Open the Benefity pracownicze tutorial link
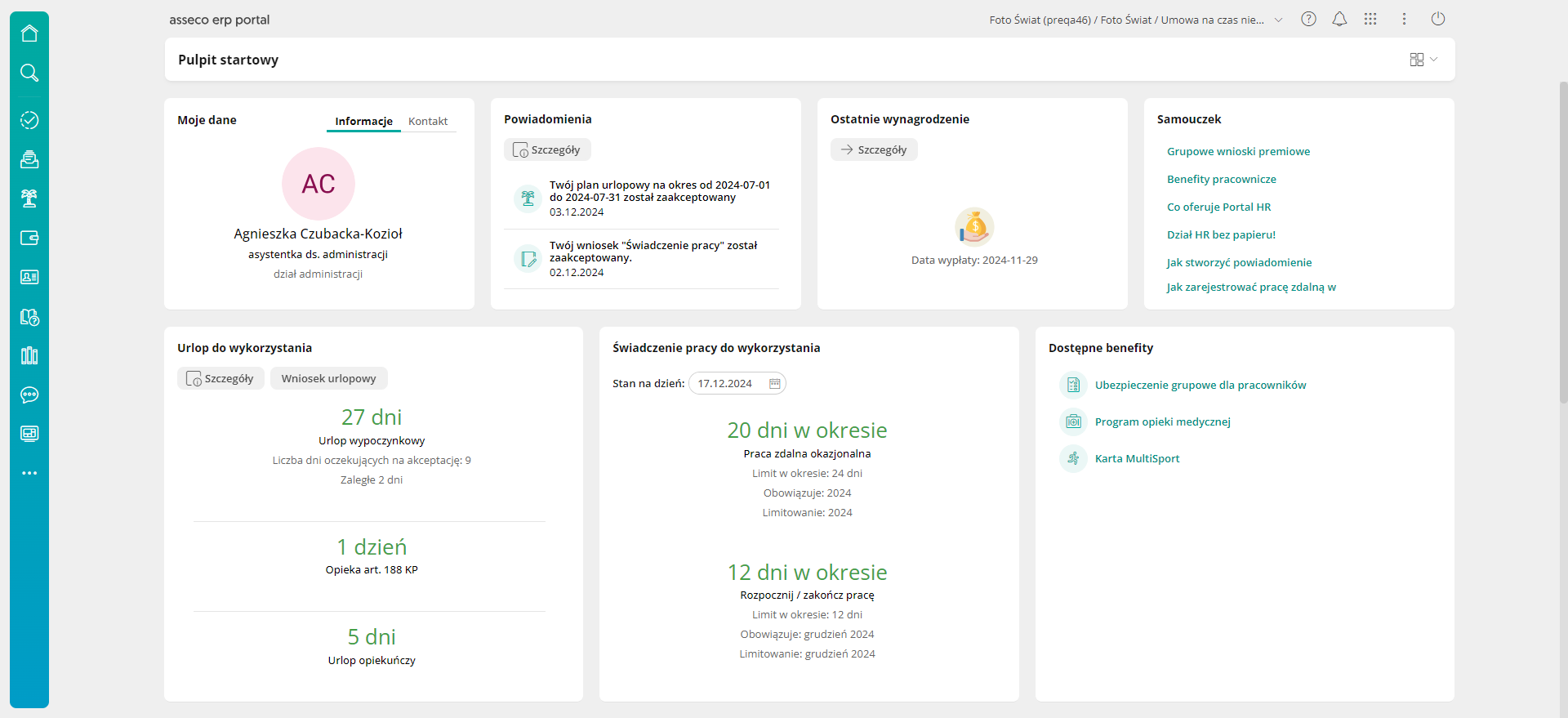1568x718 pixels. [x=1221, y=179]
